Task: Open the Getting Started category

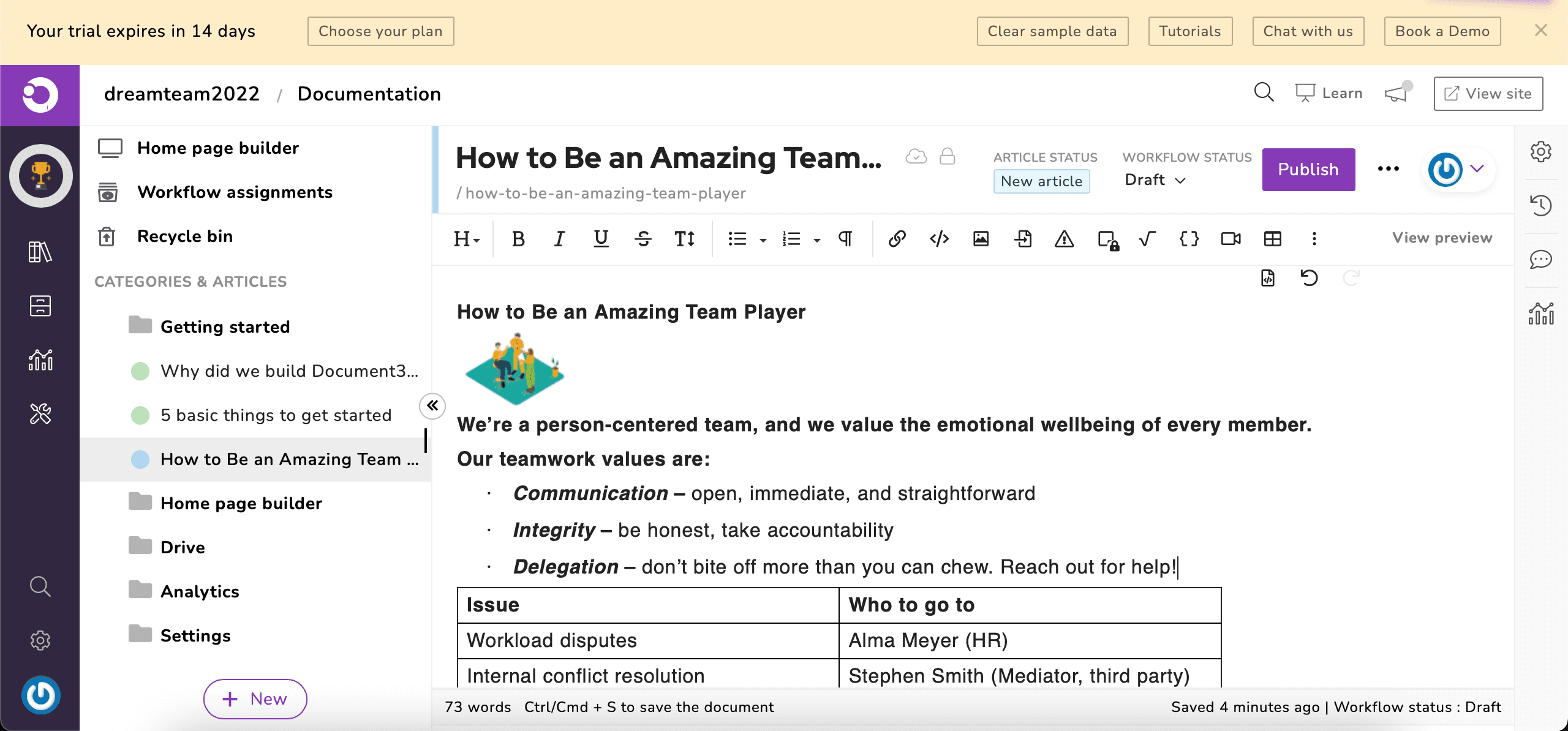Action: point(225,326)
